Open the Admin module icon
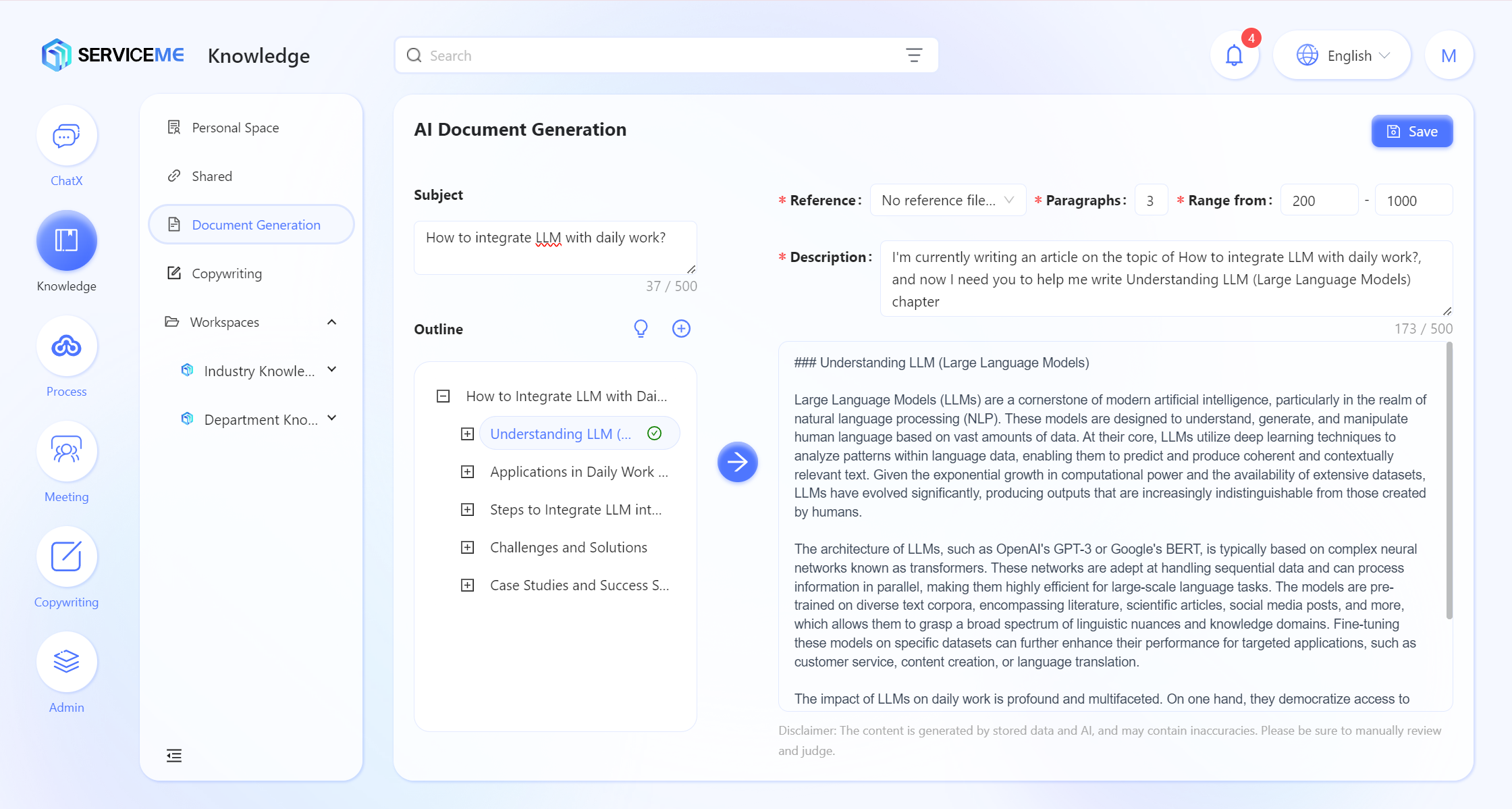Screen dimensions: 1512x809 pos(66,662)
